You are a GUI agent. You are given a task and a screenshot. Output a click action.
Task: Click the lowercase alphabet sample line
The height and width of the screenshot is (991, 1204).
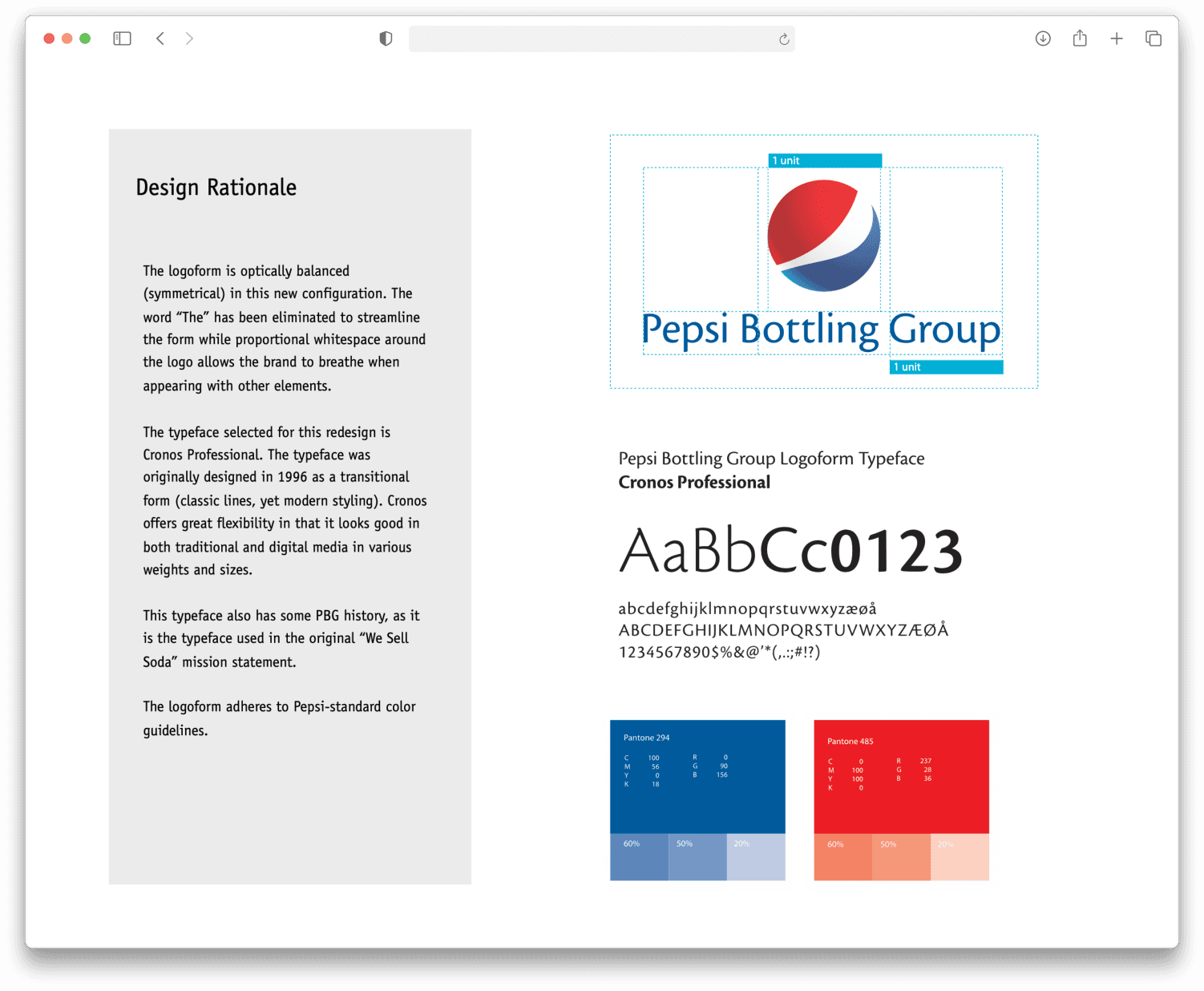click(x=747, y=609)
